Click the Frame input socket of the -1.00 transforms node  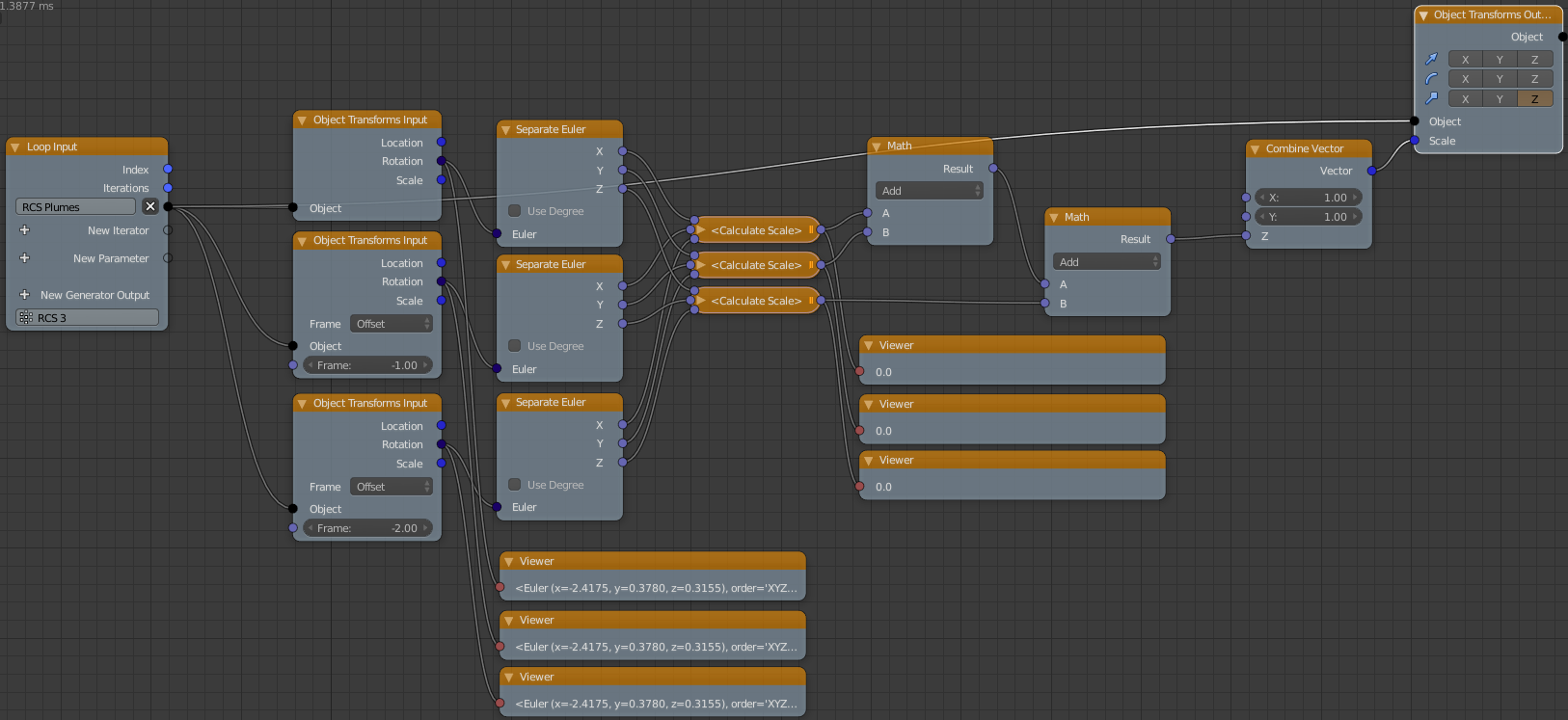pos(293,365)
